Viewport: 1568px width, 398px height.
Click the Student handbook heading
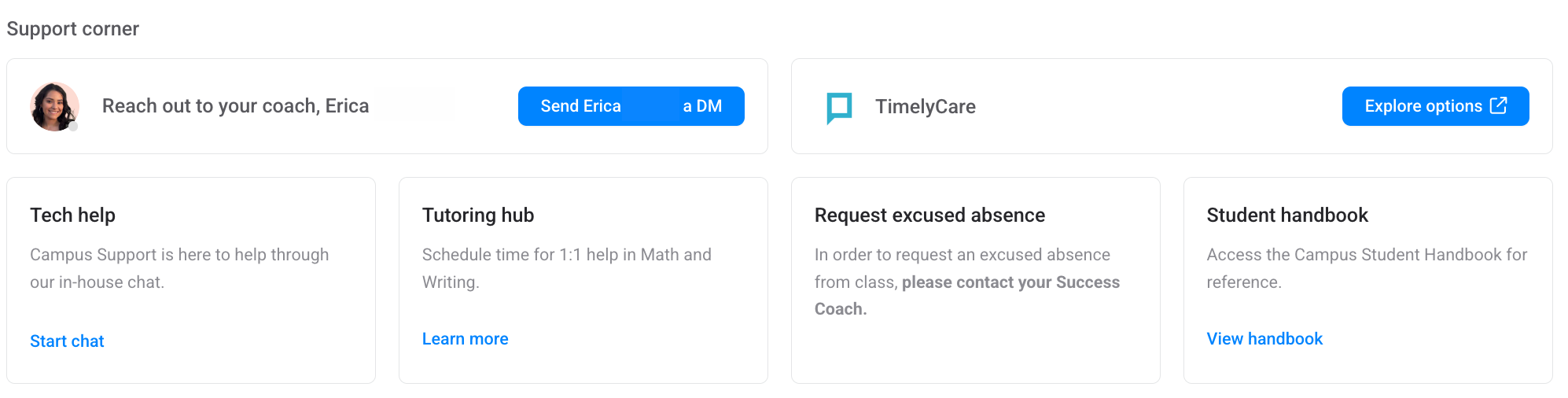coord(1287,216)
